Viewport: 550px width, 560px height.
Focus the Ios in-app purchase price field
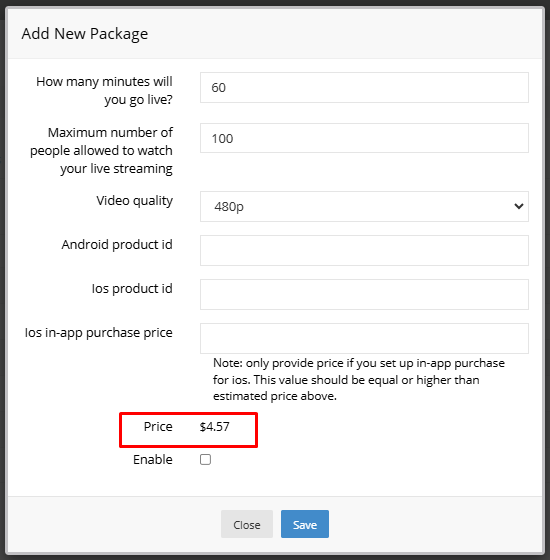[364, 338]
